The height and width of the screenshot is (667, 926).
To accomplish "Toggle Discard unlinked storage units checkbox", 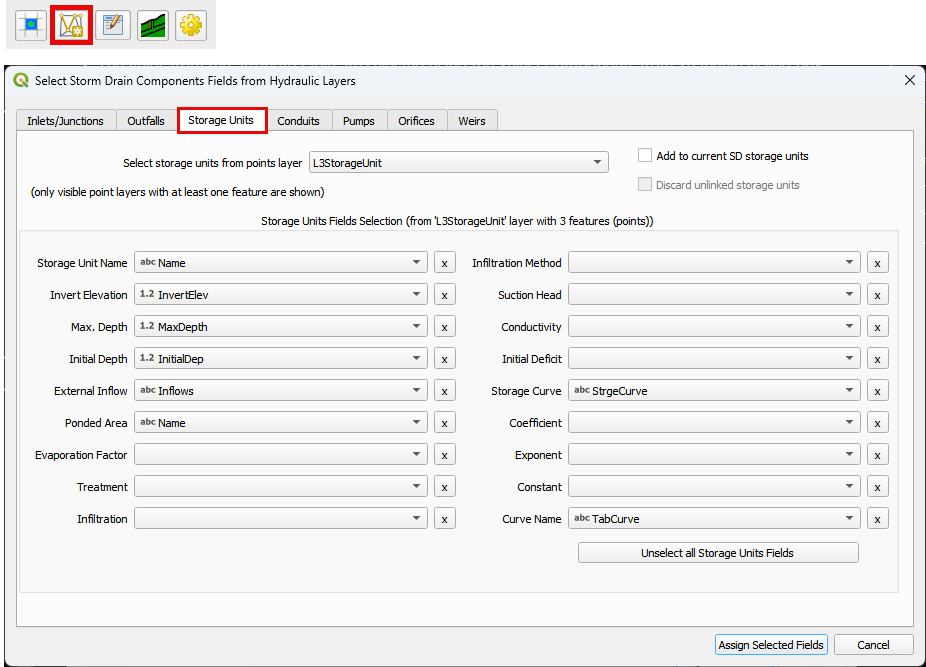I will click(x=645, y=185).
